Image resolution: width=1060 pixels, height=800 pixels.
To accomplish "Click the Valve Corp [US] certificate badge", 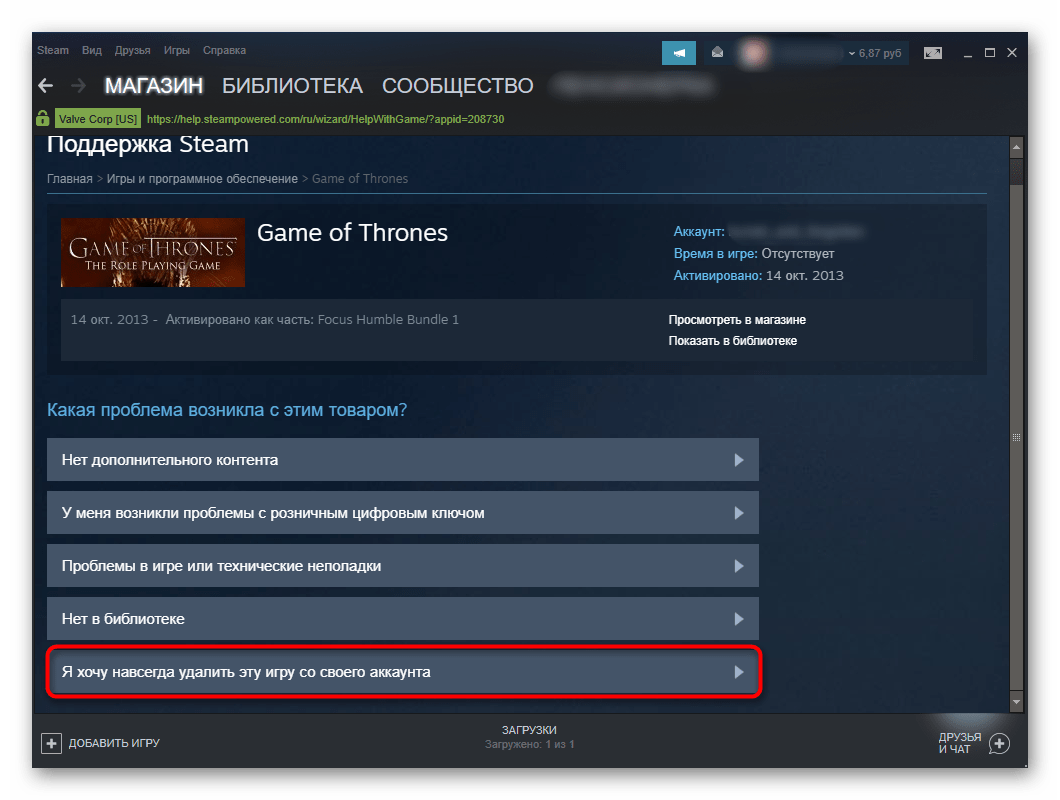I will coord(98,119).
